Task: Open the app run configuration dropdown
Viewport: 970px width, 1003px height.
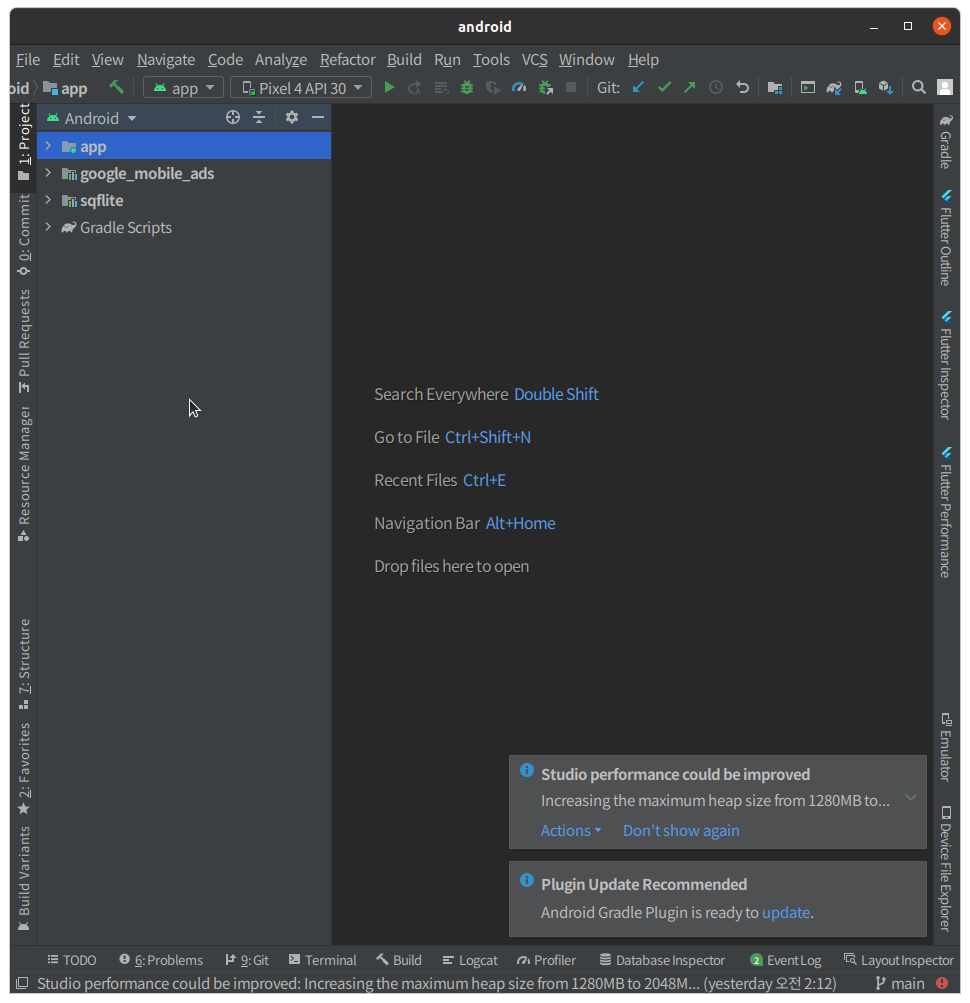Action: (183, 88)
